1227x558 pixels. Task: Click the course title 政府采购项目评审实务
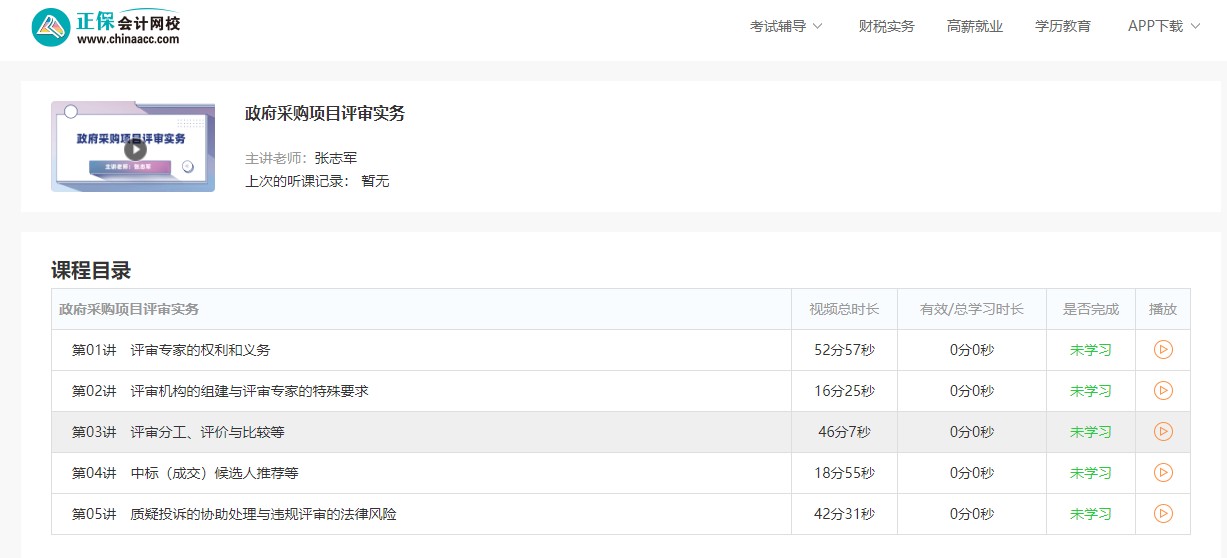(x=325, y=114)
